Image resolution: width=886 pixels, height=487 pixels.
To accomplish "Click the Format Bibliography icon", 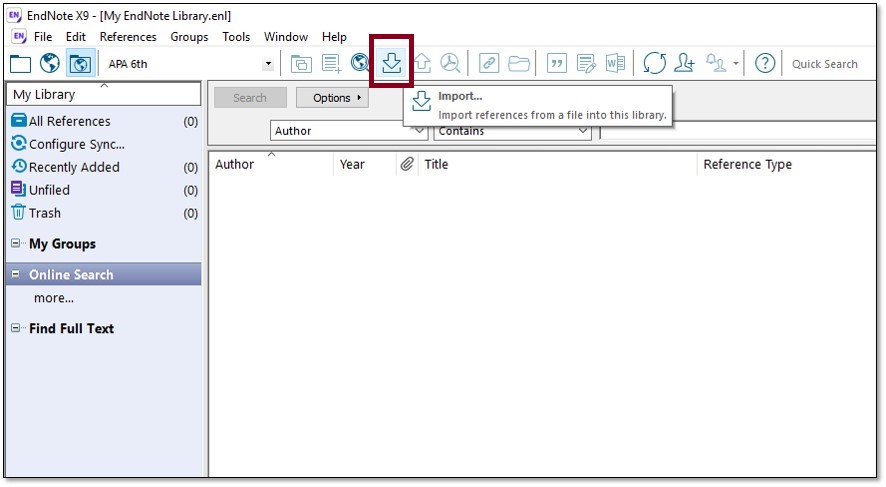I will pyautogui.click(x=586, y=63).
